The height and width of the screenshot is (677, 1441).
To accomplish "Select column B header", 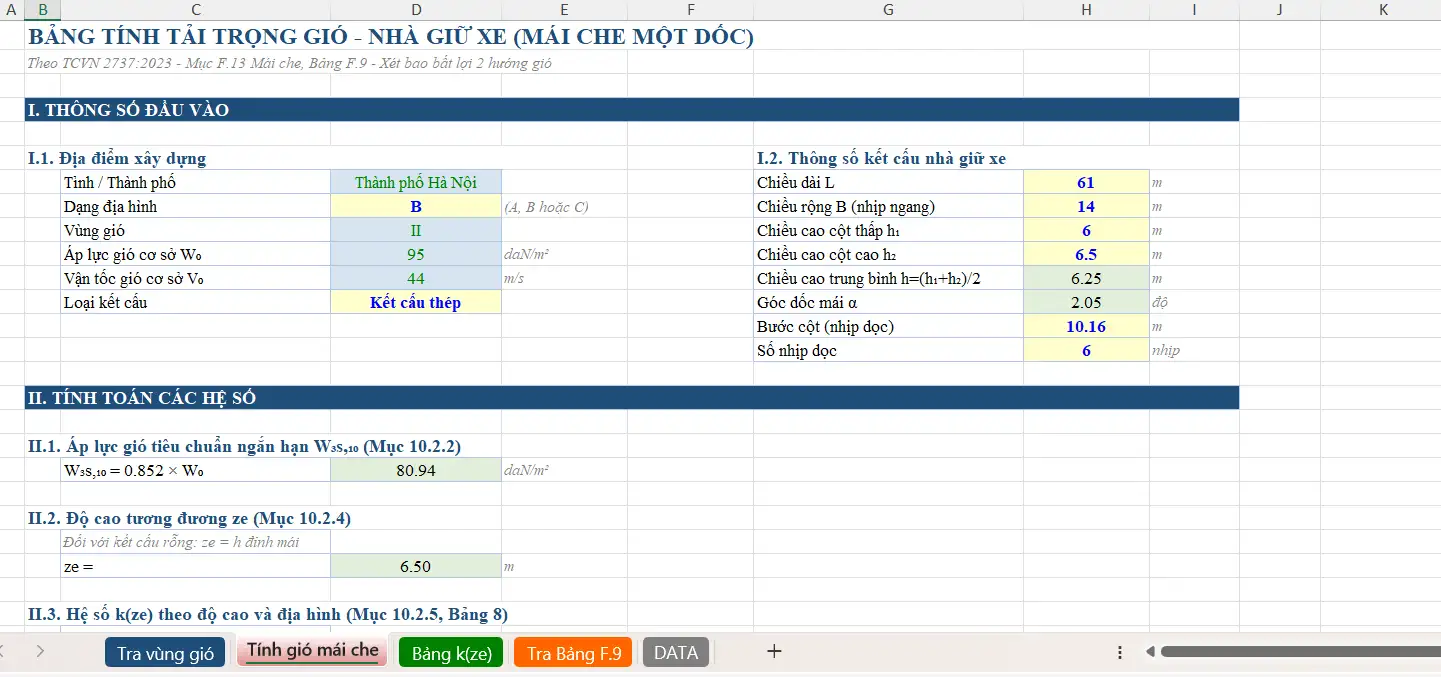I will 43,9.
